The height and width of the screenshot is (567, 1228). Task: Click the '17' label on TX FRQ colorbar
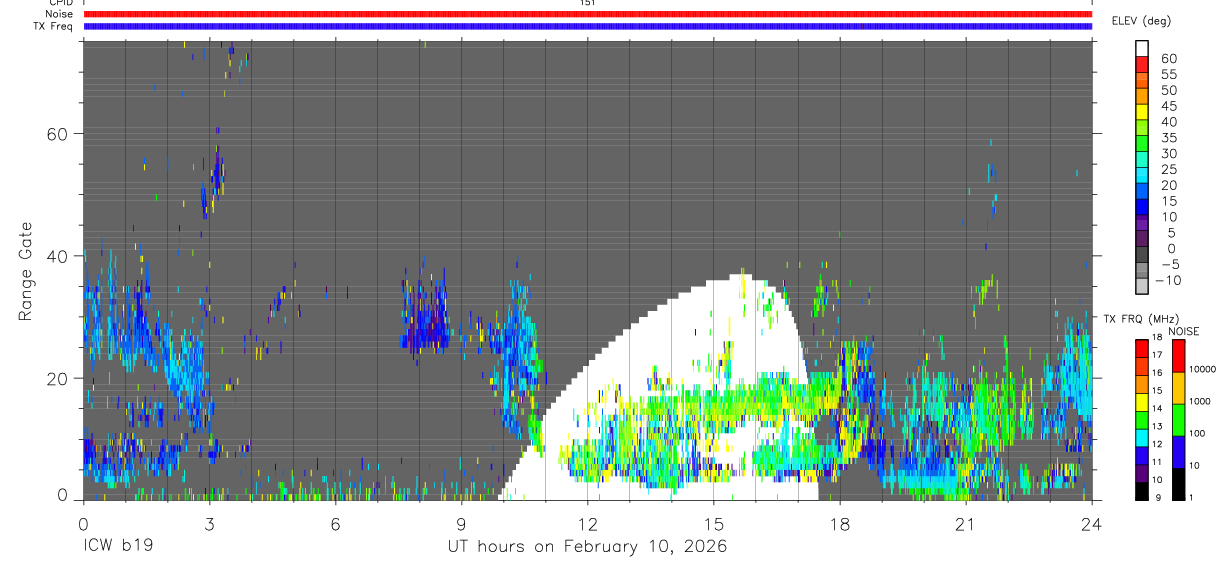1156,355
